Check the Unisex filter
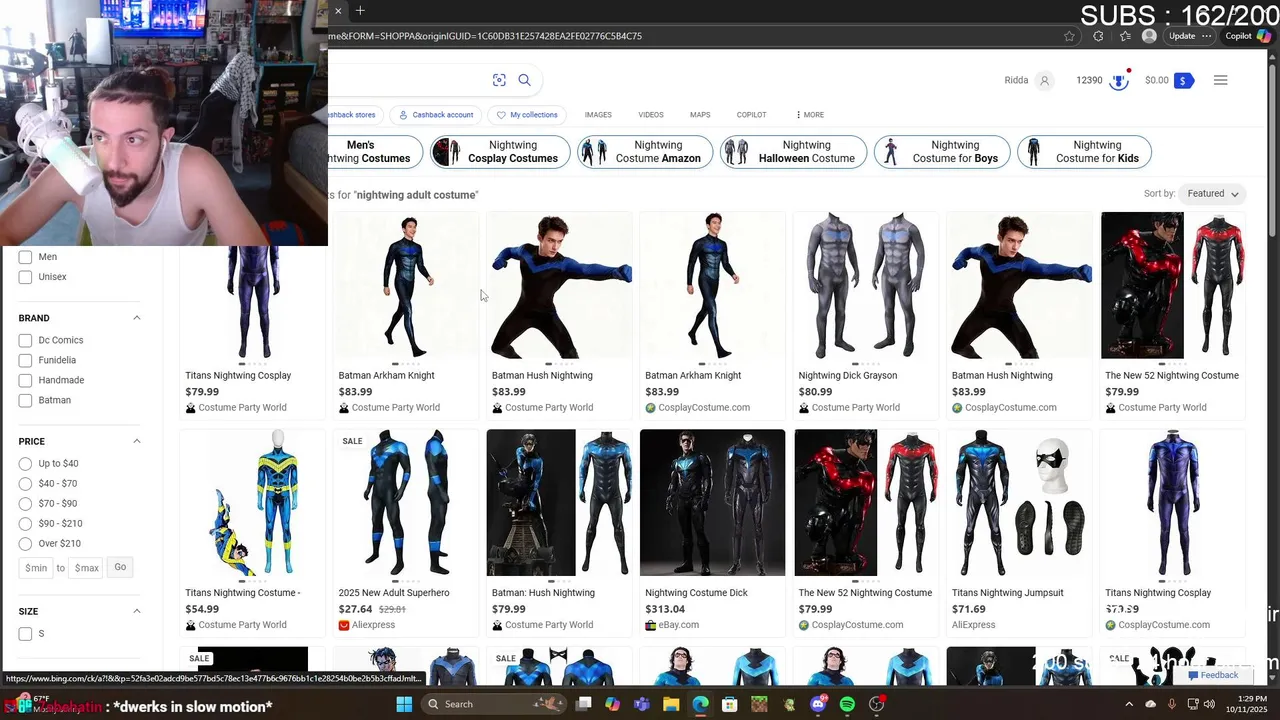Screen dimensions: 1280x720 click(x=25, y=277)
